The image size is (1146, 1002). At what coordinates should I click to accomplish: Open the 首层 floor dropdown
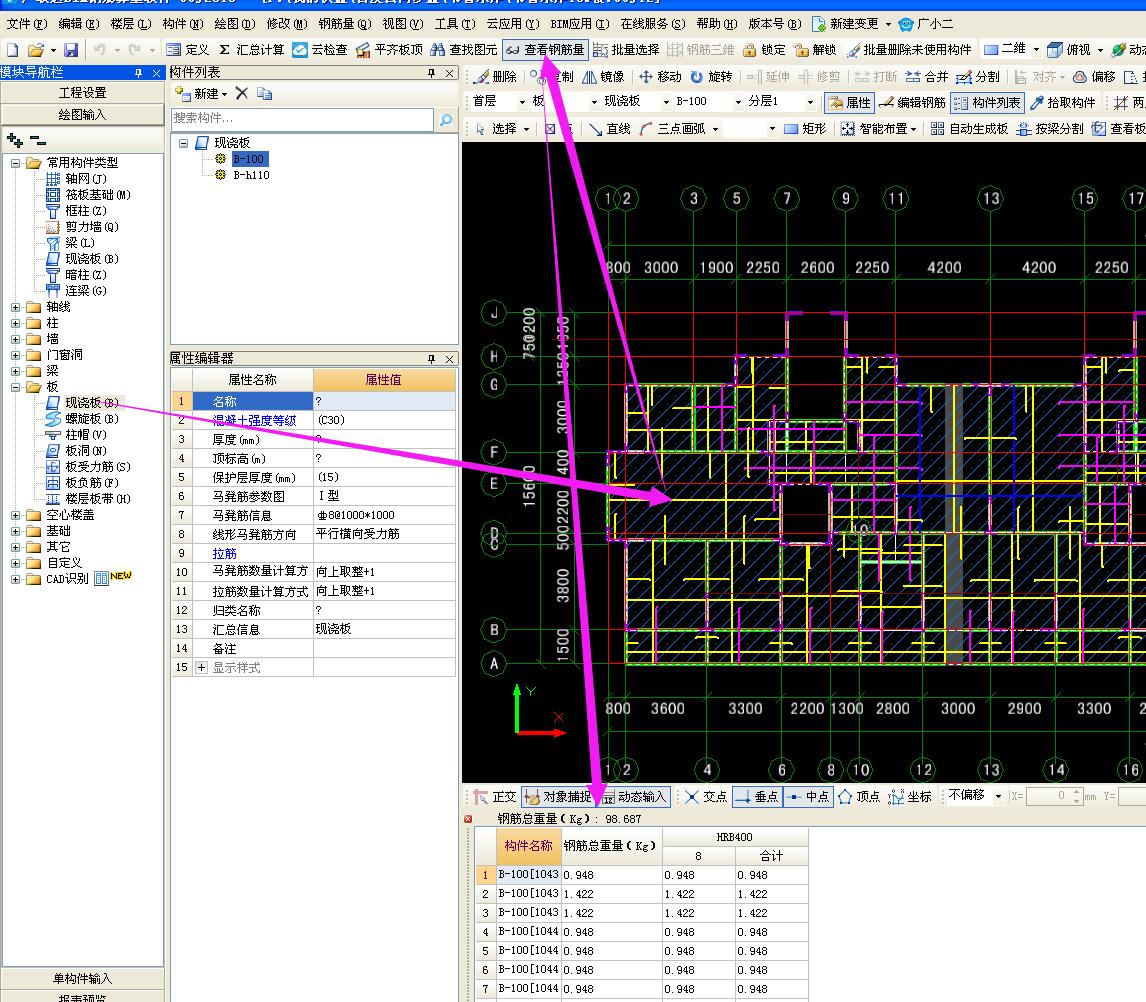(522, 102)
